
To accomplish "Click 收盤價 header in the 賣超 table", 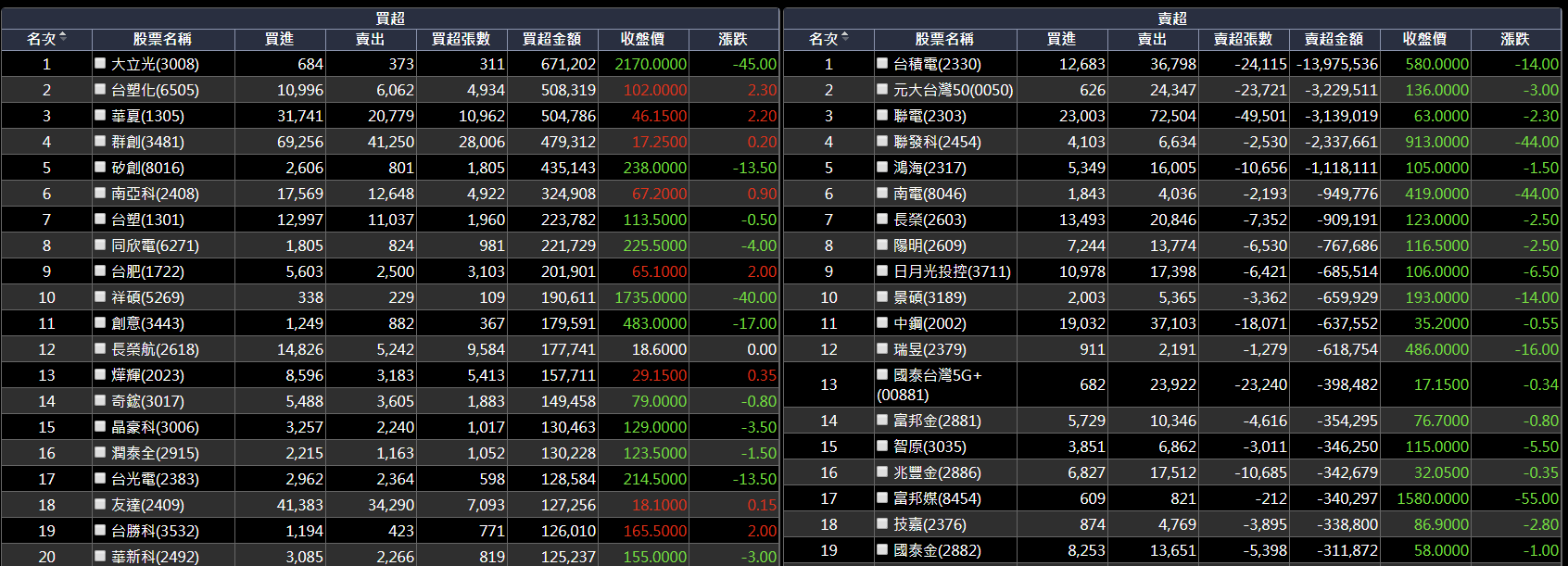I will pyautogui.click(x=1425, y=39).
